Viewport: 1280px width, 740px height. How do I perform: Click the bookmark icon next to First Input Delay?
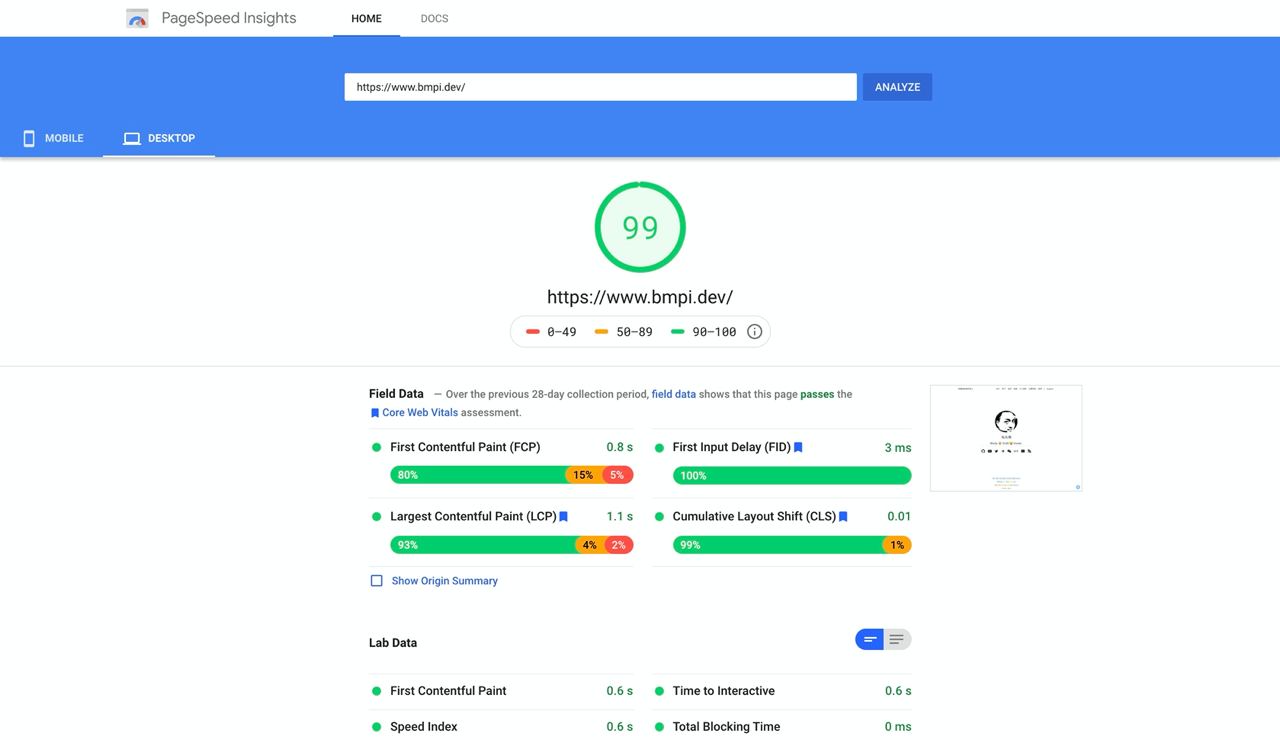[x=798, y=447]
